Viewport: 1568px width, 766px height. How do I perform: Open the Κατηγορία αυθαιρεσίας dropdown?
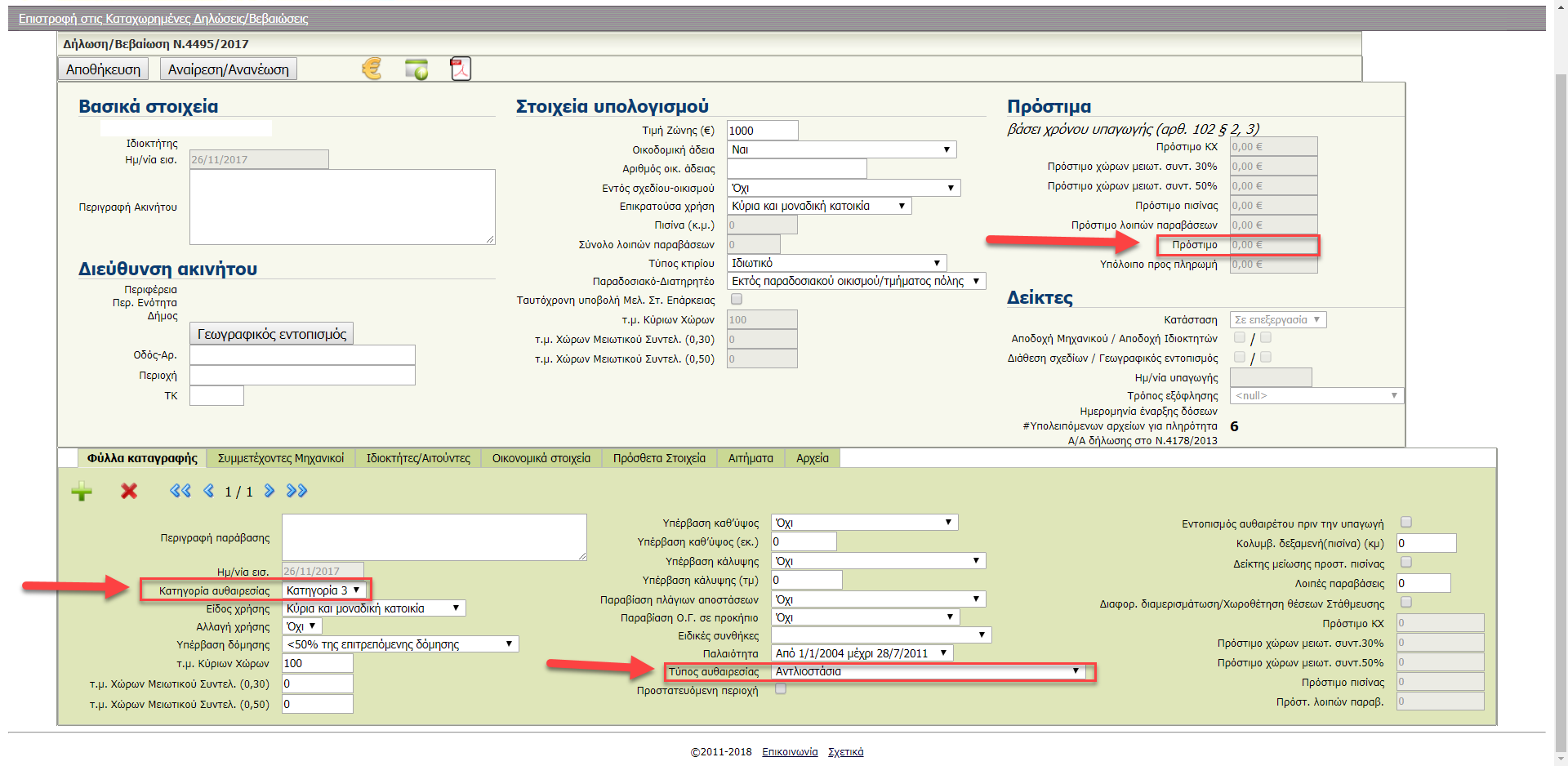(323, 590)
